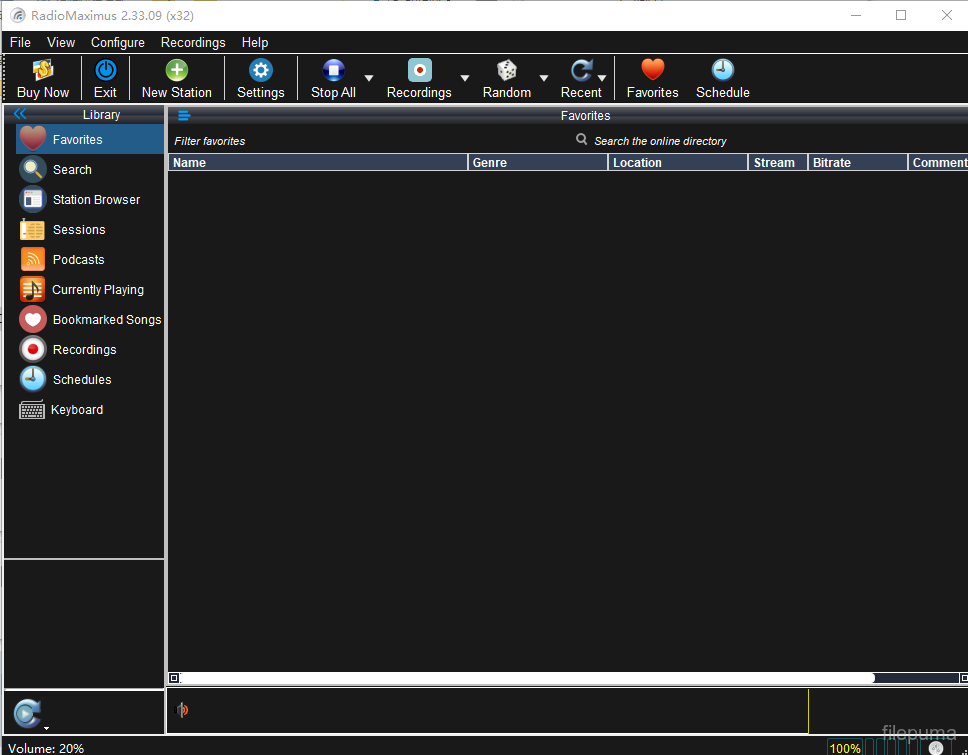Click the Buy Now toolbar icon

43,71
